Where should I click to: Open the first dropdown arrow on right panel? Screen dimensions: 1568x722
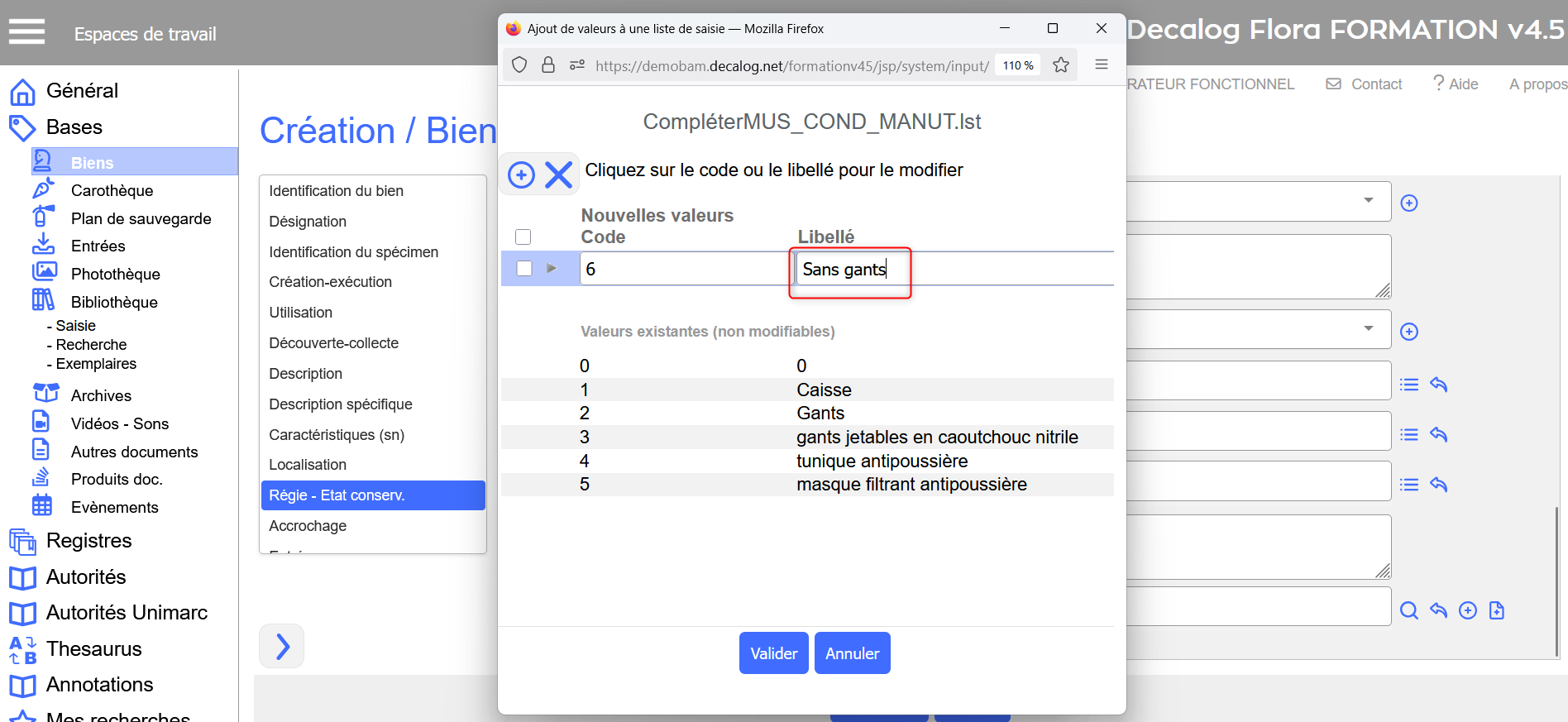point(1368,201)
